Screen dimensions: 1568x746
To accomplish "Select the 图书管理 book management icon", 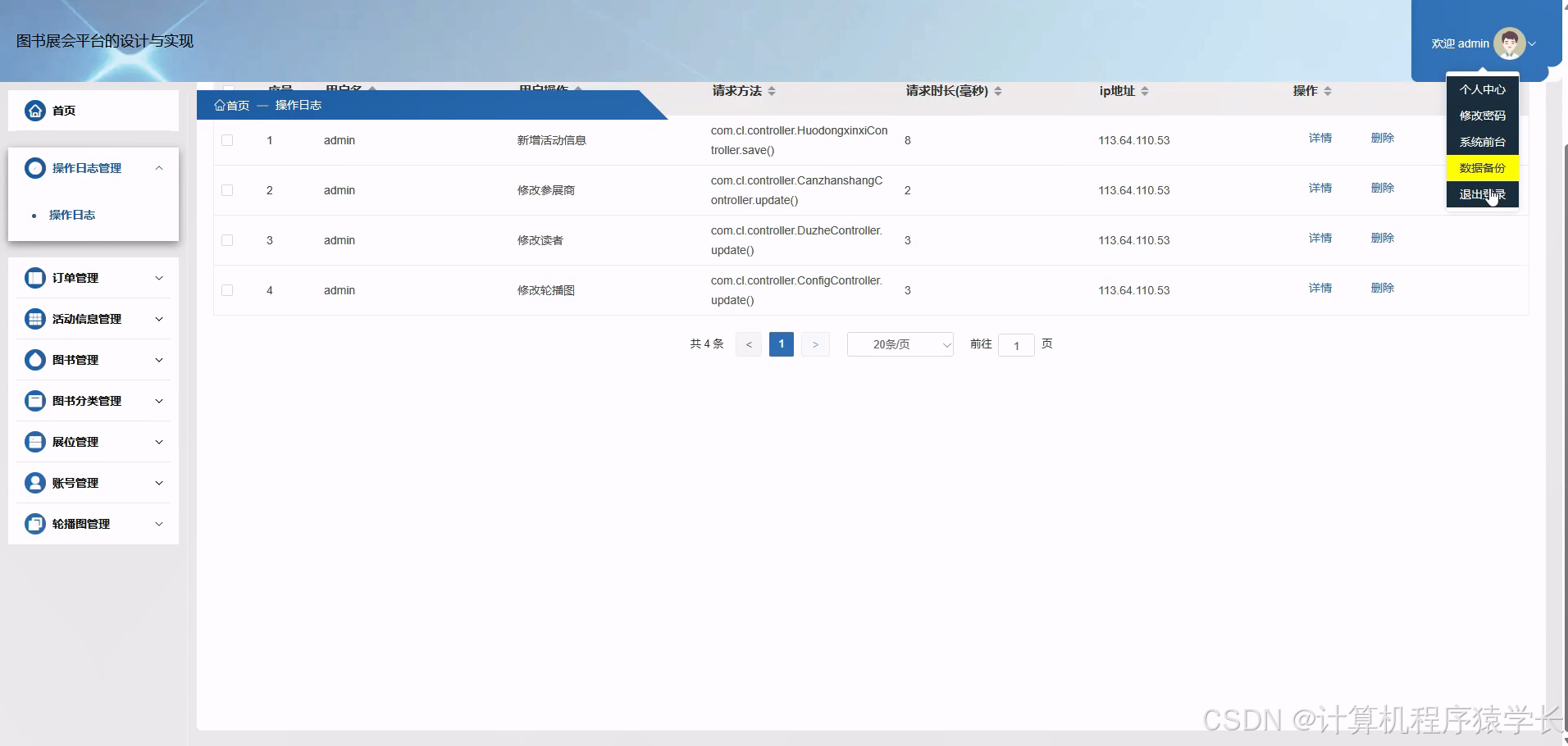I will tap(34, 359).
